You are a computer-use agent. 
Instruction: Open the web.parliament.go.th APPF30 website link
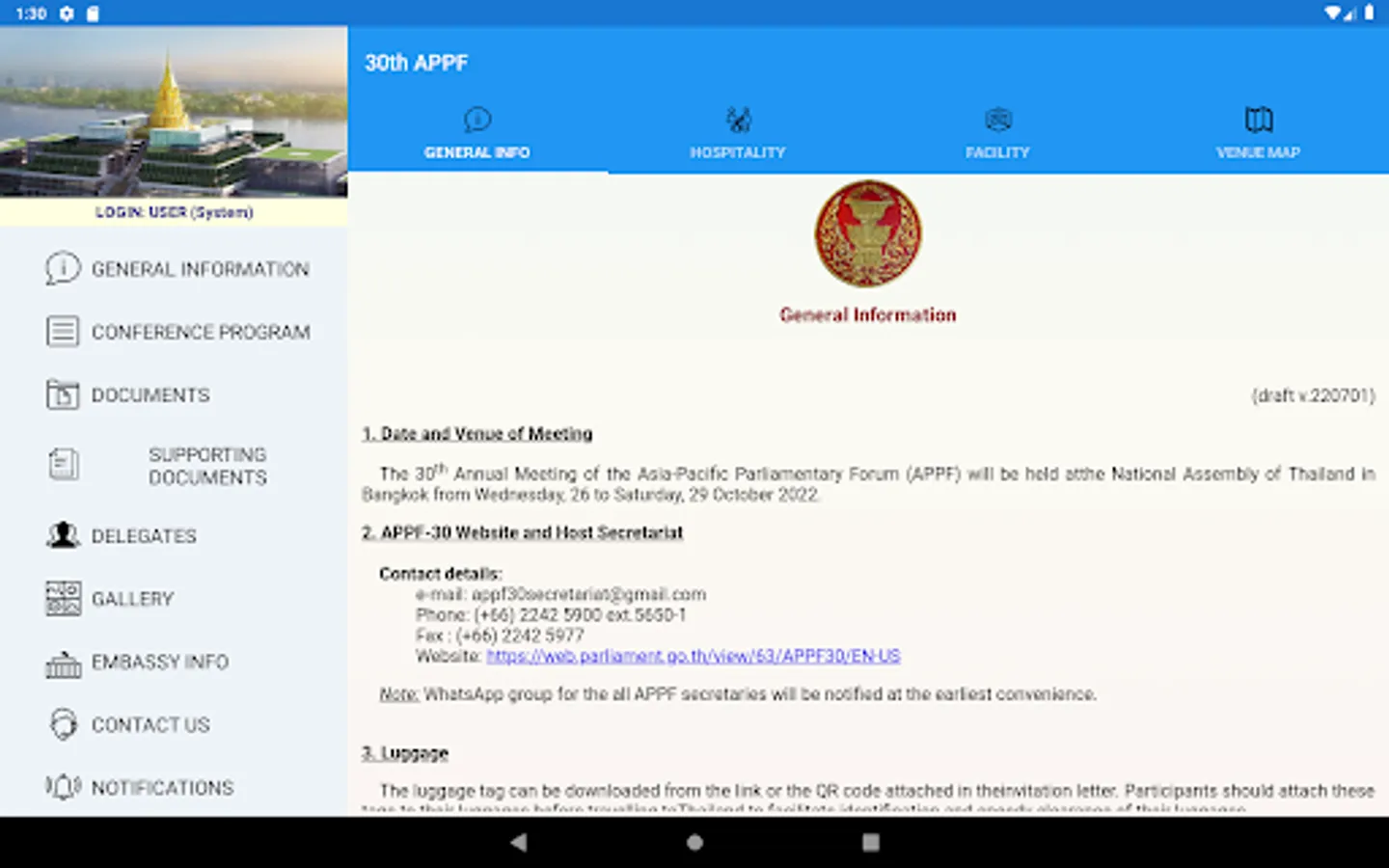[693, 656]
